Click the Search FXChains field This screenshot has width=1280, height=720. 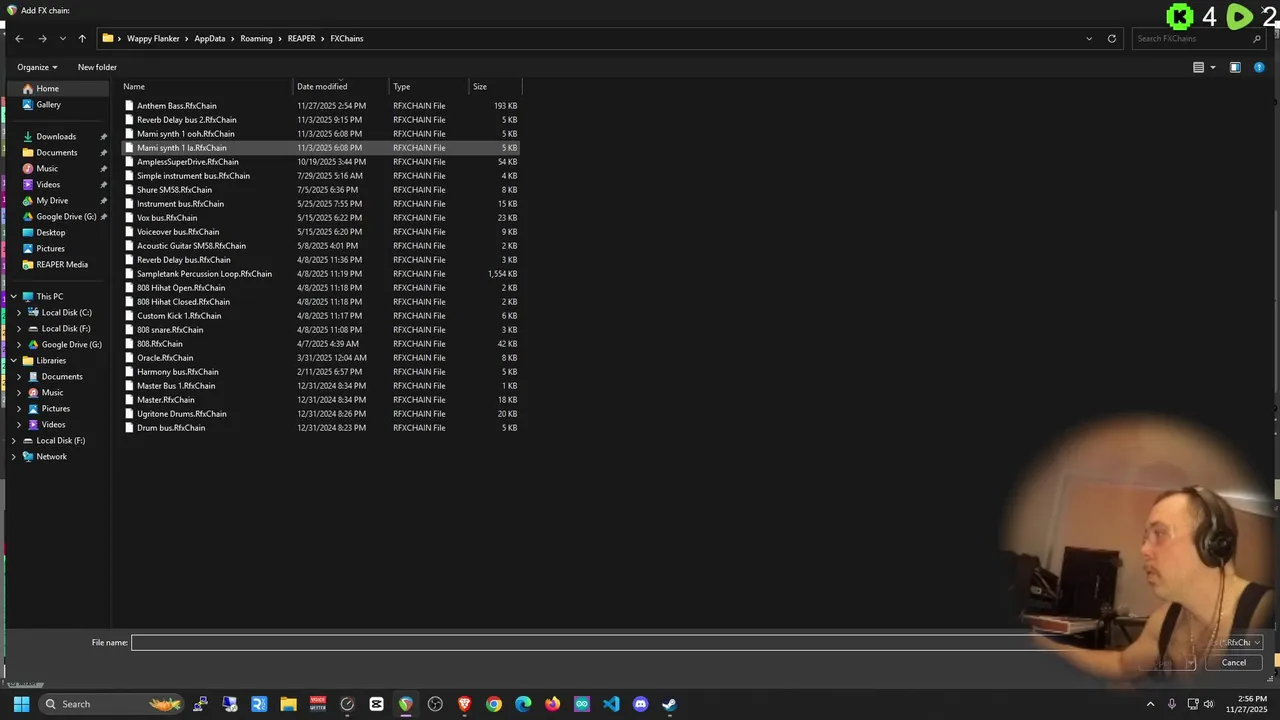(x=1198, y=38)
